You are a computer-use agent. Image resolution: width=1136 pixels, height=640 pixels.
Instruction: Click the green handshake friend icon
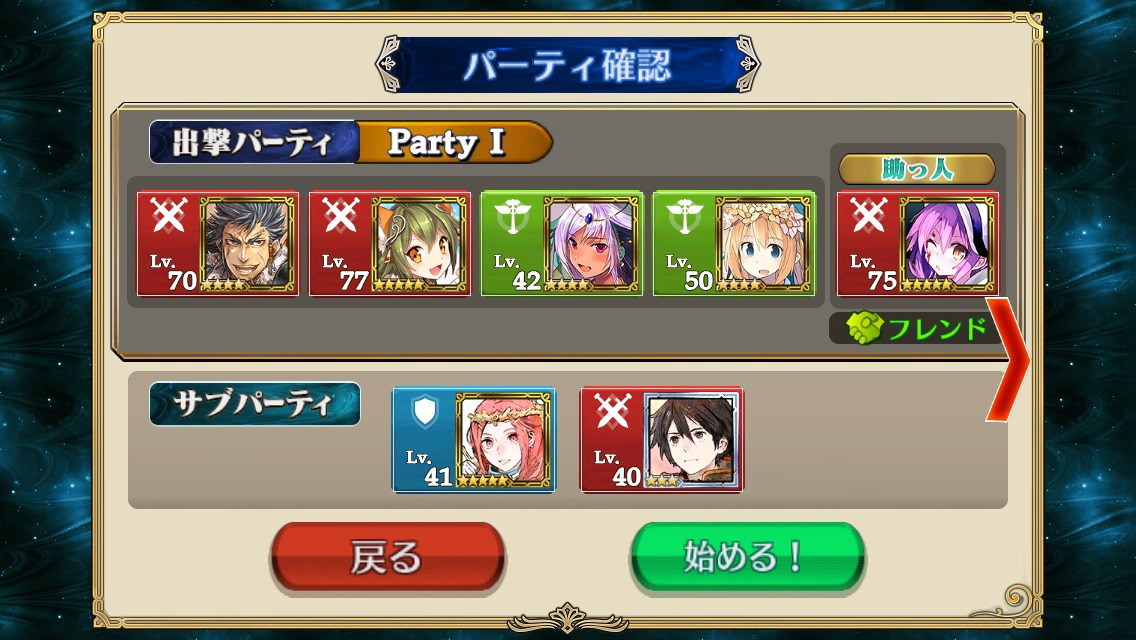point(864,328)
